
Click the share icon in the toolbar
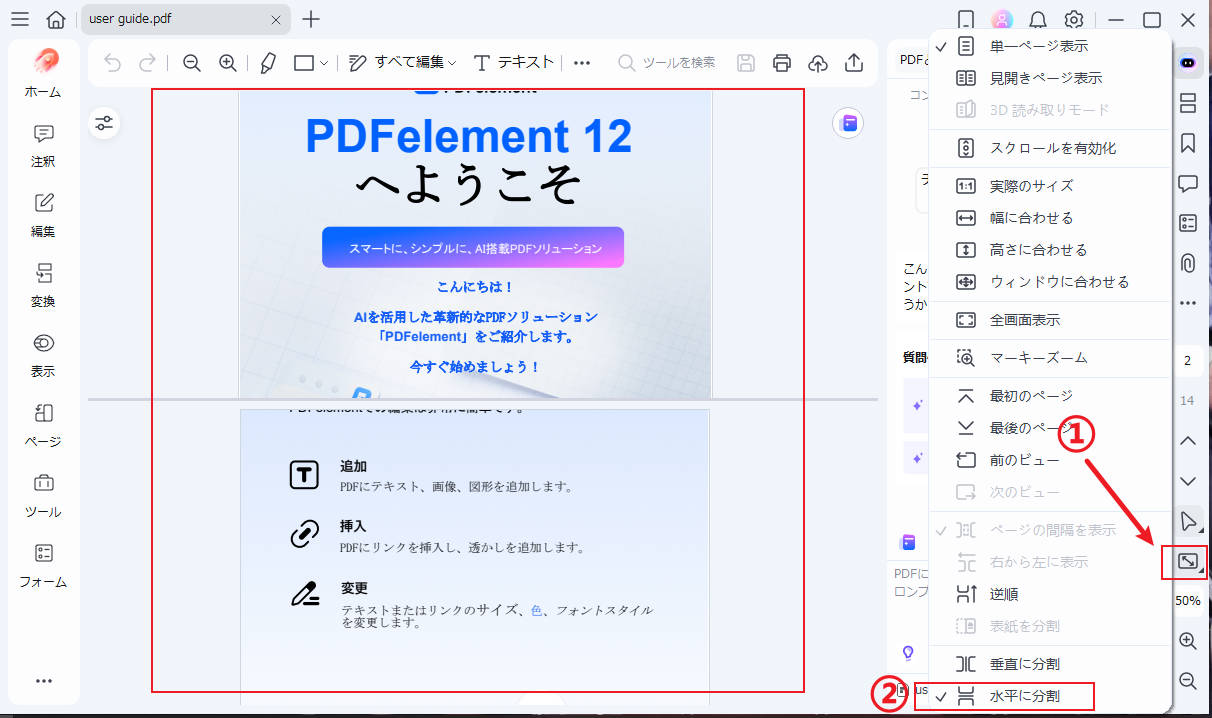click(x=853, y=62)
